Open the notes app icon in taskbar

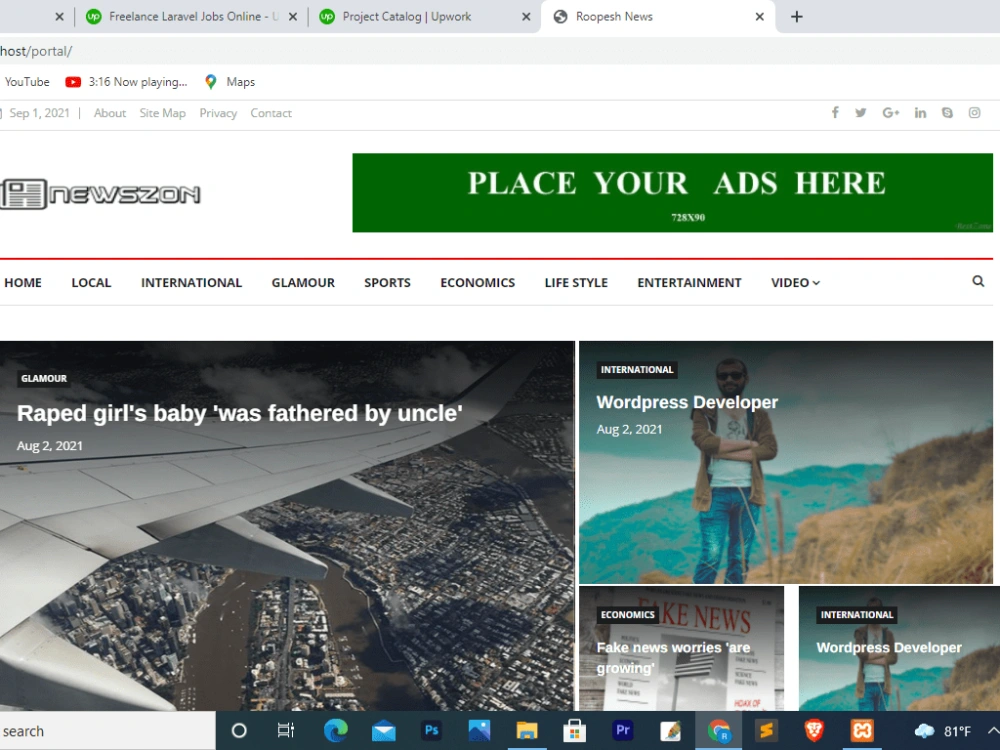point(670,731)
